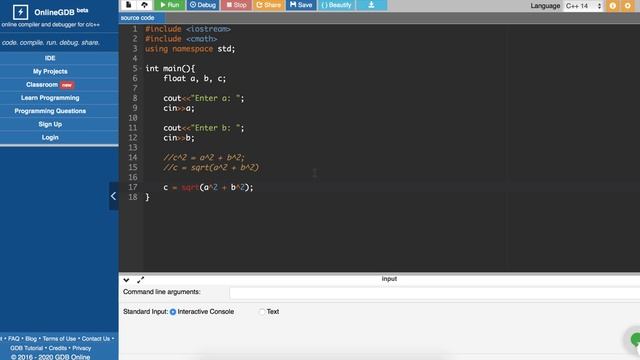Open the Contact Us footer link
The image size is (640, 360).
coord(96,339)
